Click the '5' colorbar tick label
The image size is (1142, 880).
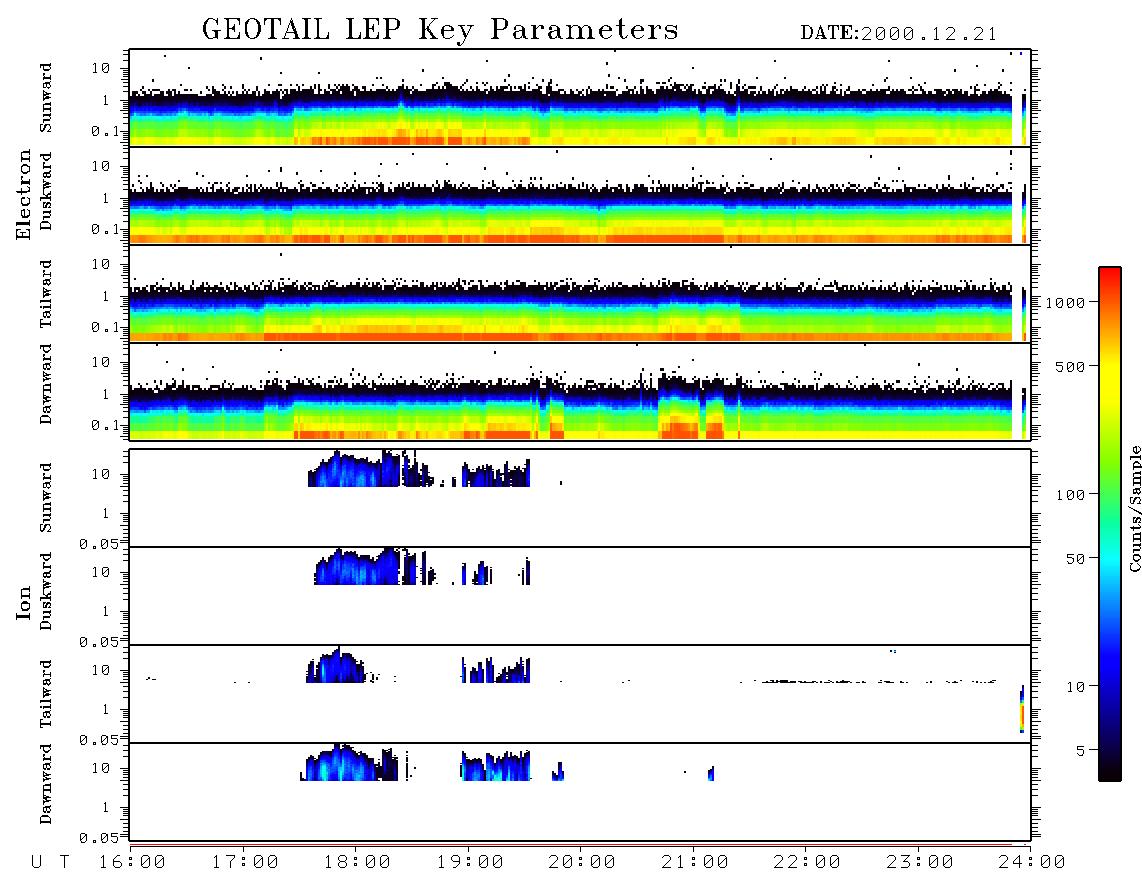pyautogui.click(x=1080, y=751)
